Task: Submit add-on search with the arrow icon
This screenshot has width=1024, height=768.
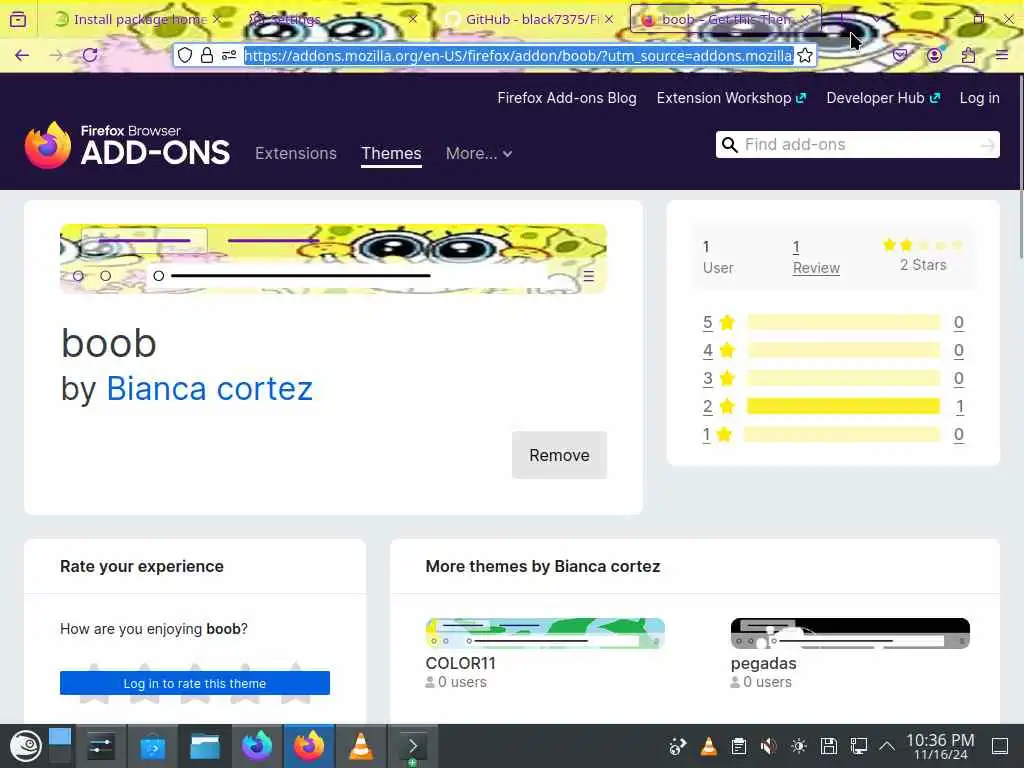Action: tap(988, 145)
